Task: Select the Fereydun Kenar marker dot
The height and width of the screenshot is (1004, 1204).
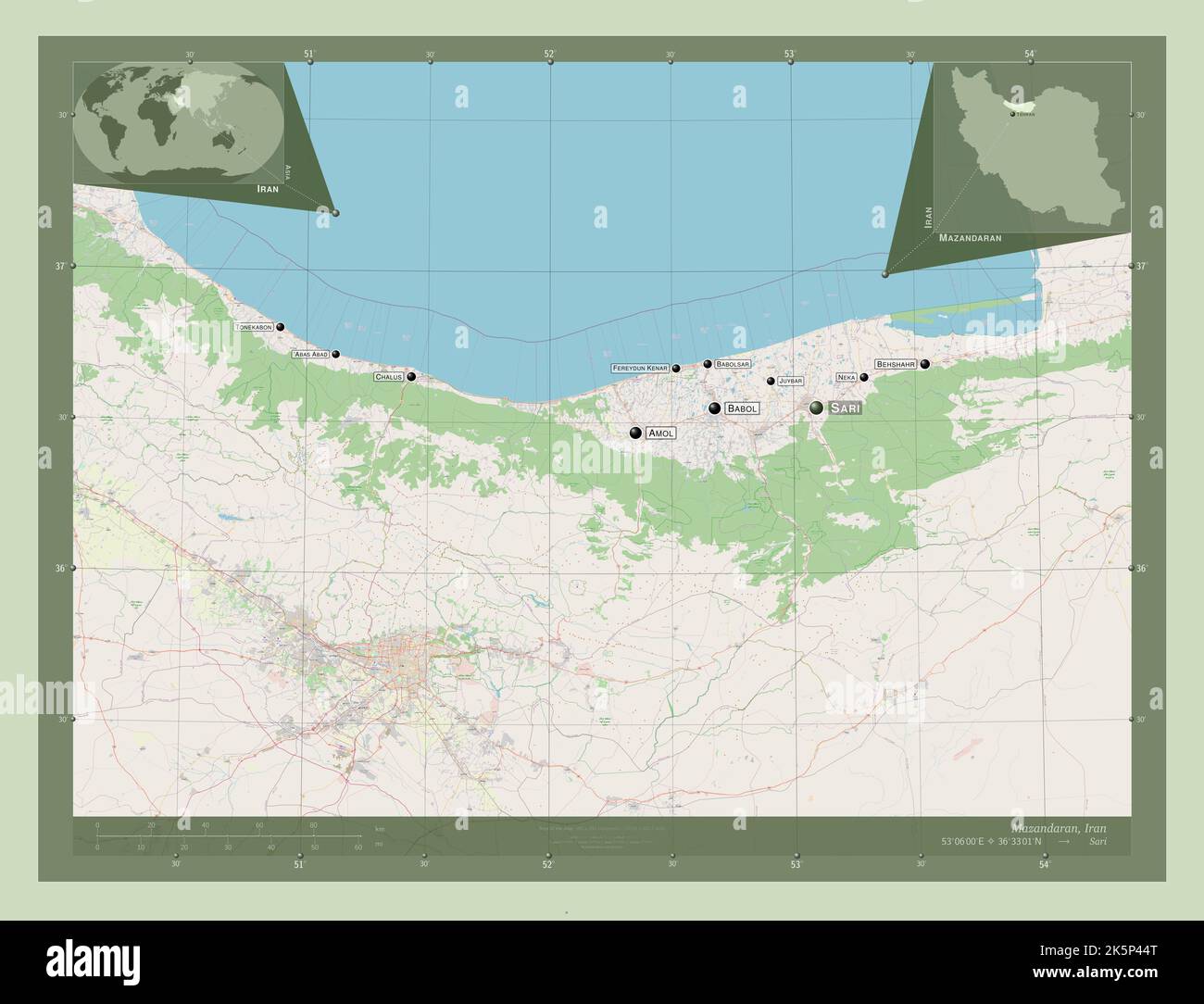Action: point(676,369)
